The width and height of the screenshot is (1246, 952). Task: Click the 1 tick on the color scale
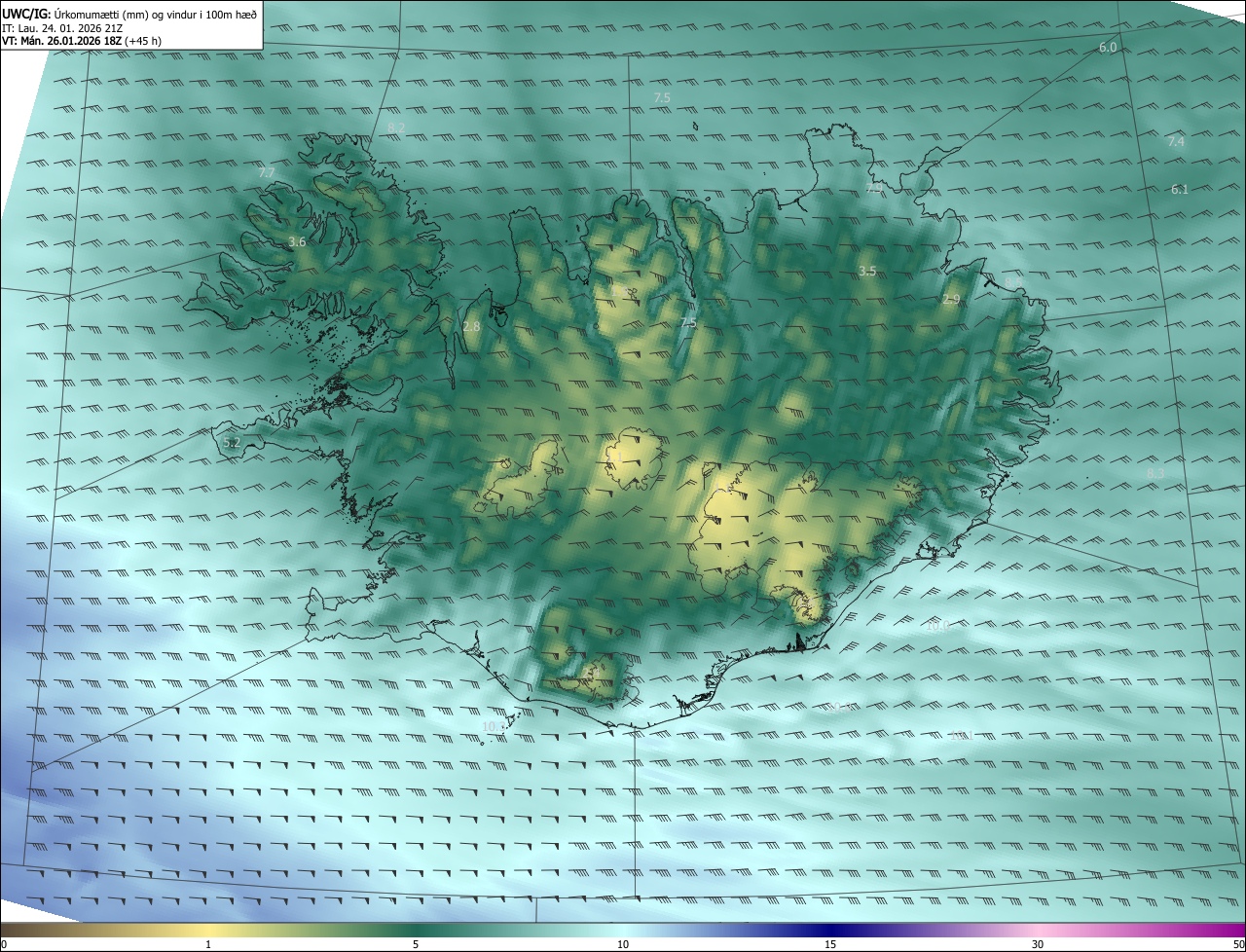[x=208, y=944]
